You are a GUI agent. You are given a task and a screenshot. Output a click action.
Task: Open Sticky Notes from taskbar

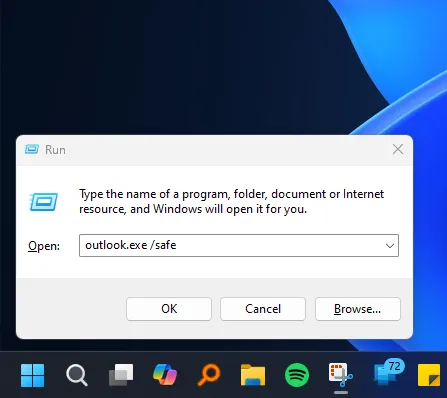click(429, 375)
